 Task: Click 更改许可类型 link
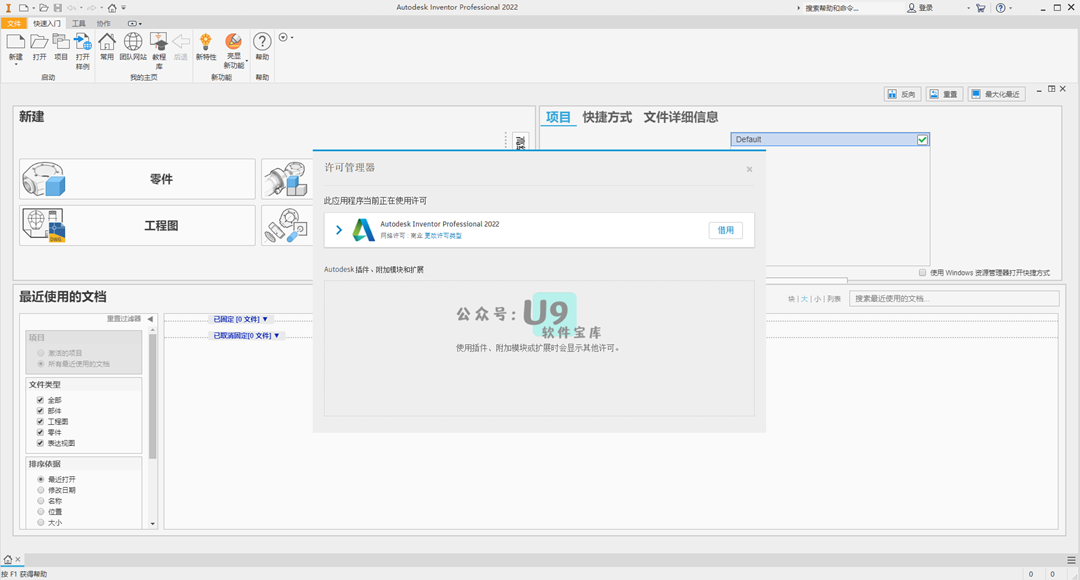443,236
